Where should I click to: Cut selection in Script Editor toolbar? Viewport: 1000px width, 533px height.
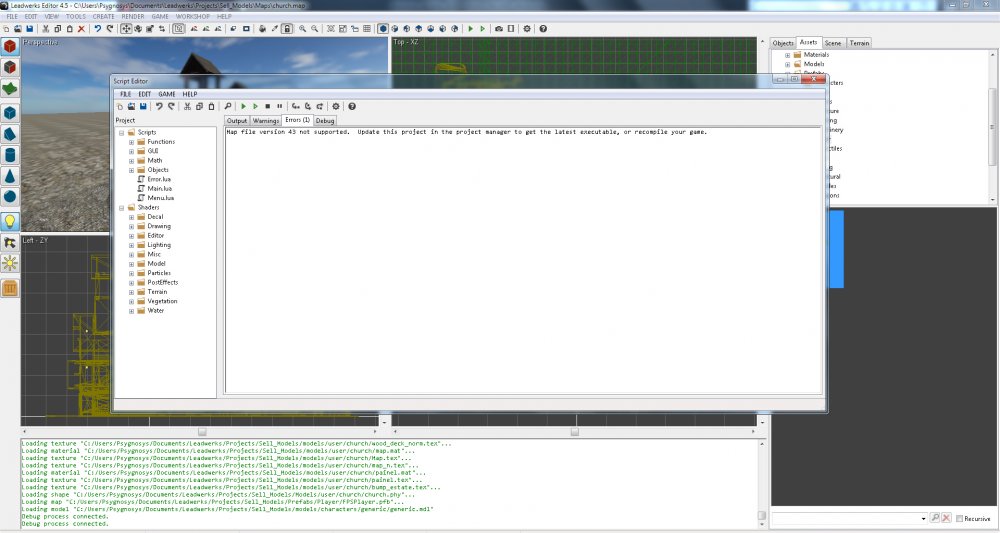[188, 106]
